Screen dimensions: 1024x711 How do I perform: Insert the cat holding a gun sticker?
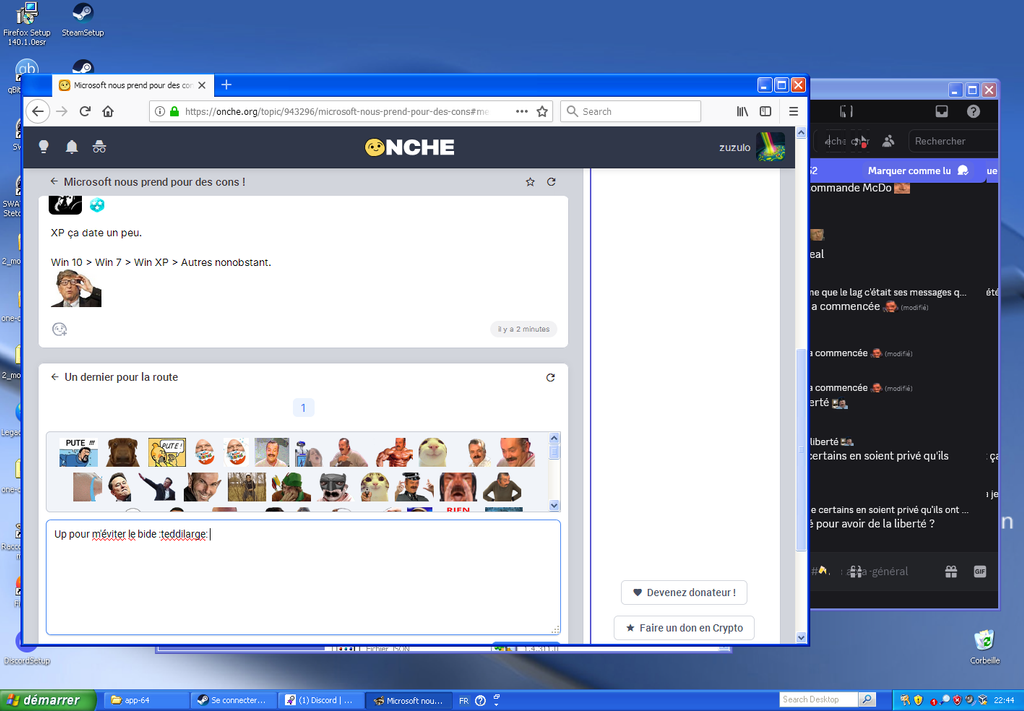[x=375, y=487]
